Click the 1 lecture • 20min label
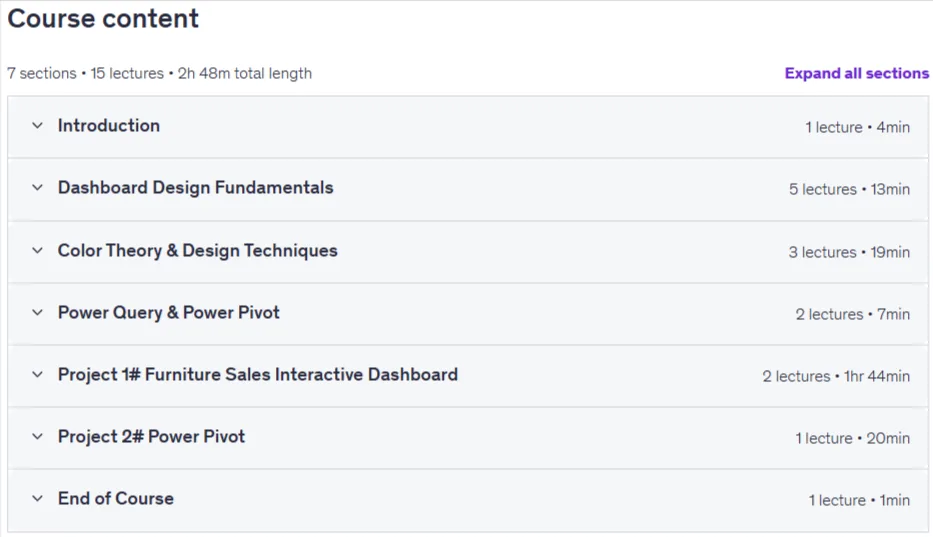 pos(853,438)
